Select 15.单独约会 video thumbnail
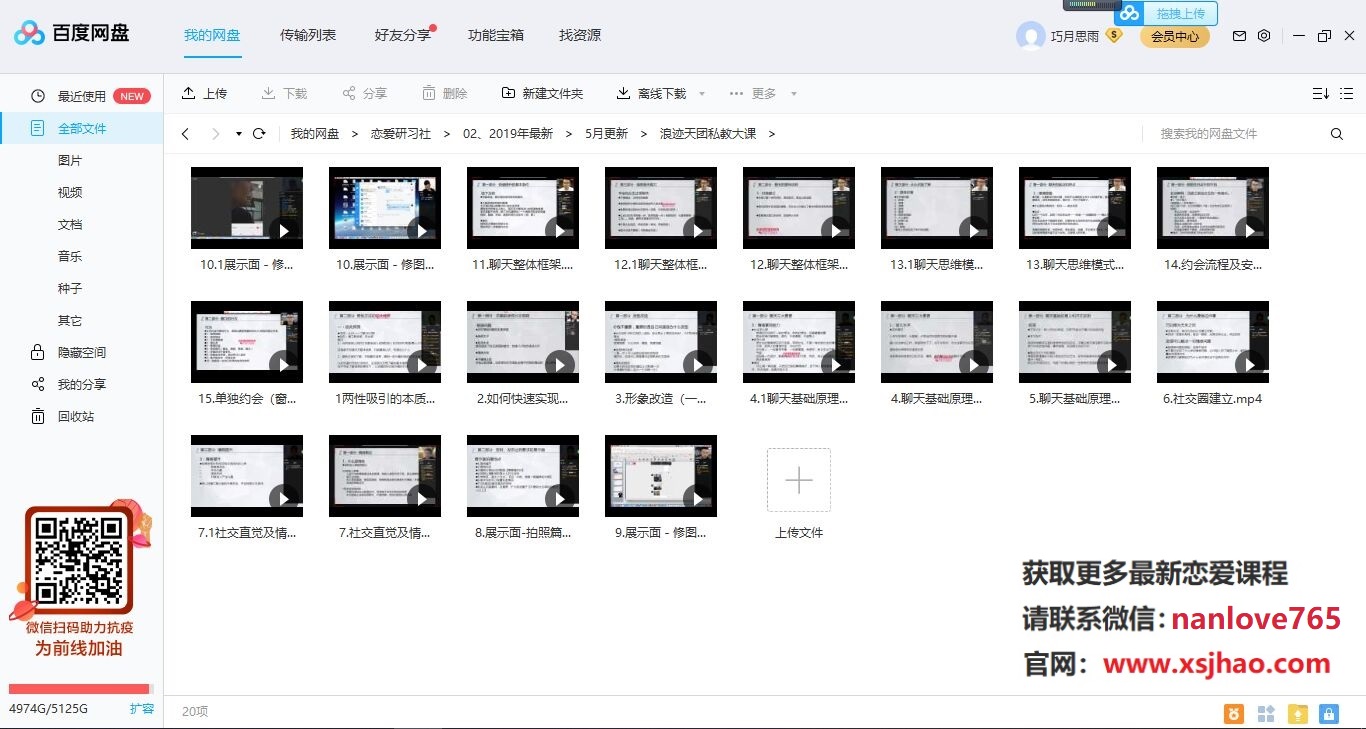The width and height of the screenshot is (1366, 729). [247, 341]
